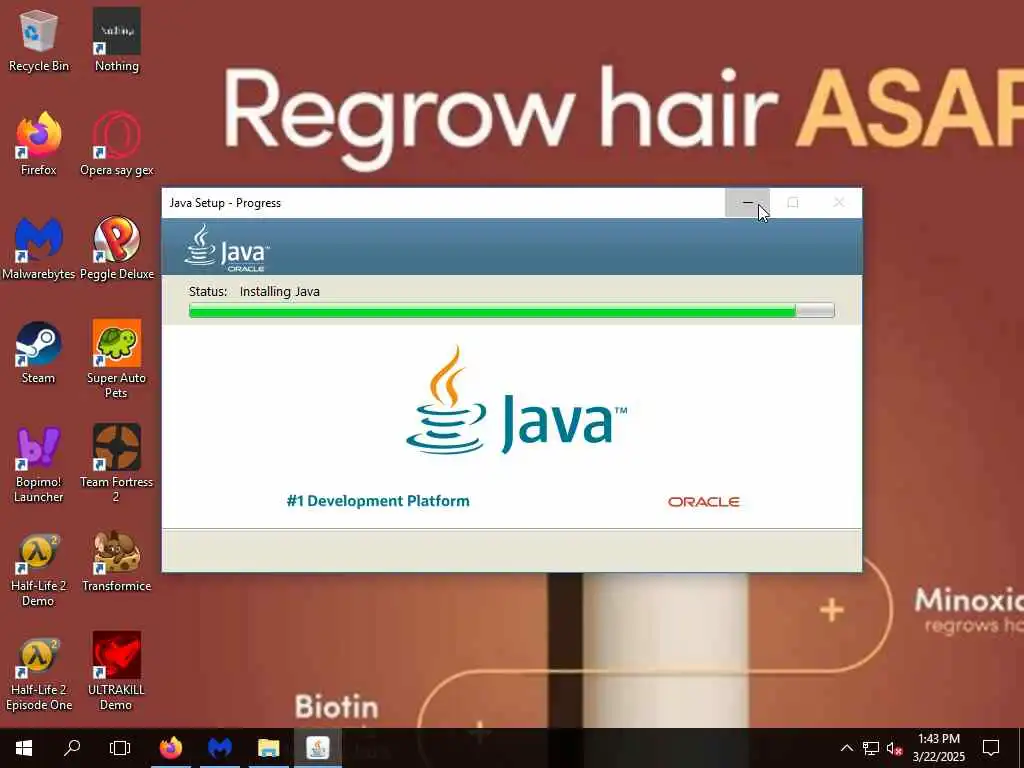Image resolution: width=1024 pixels, height=768 pixels.
Task: Select the ULTRAKILL Demo shortcut
Action: (116, 673)
